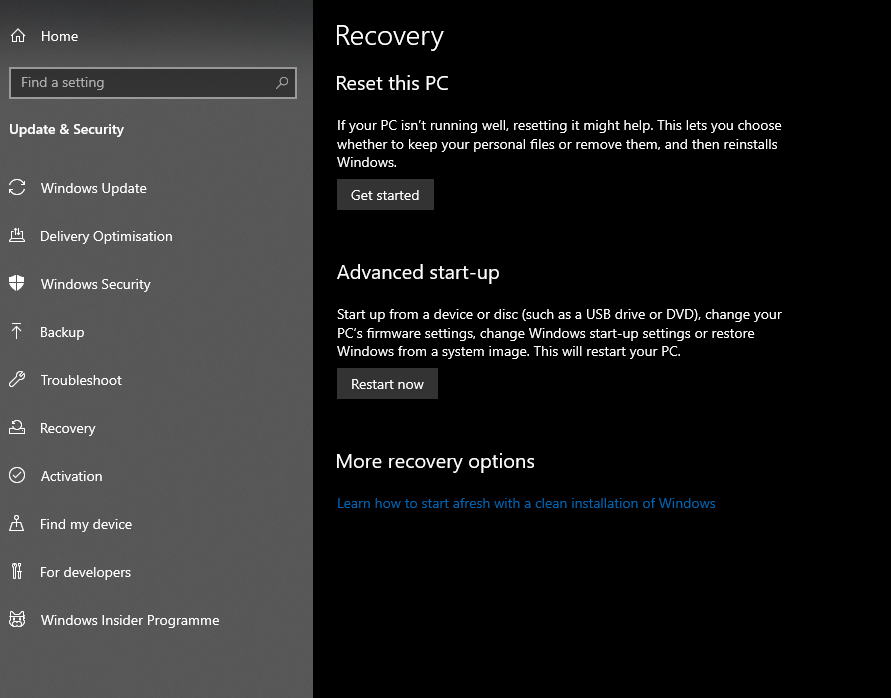Click the "If your PC isn't running well" paragraph
The width and height of the screenshot is (891, 698).
[x=559, y=144]
